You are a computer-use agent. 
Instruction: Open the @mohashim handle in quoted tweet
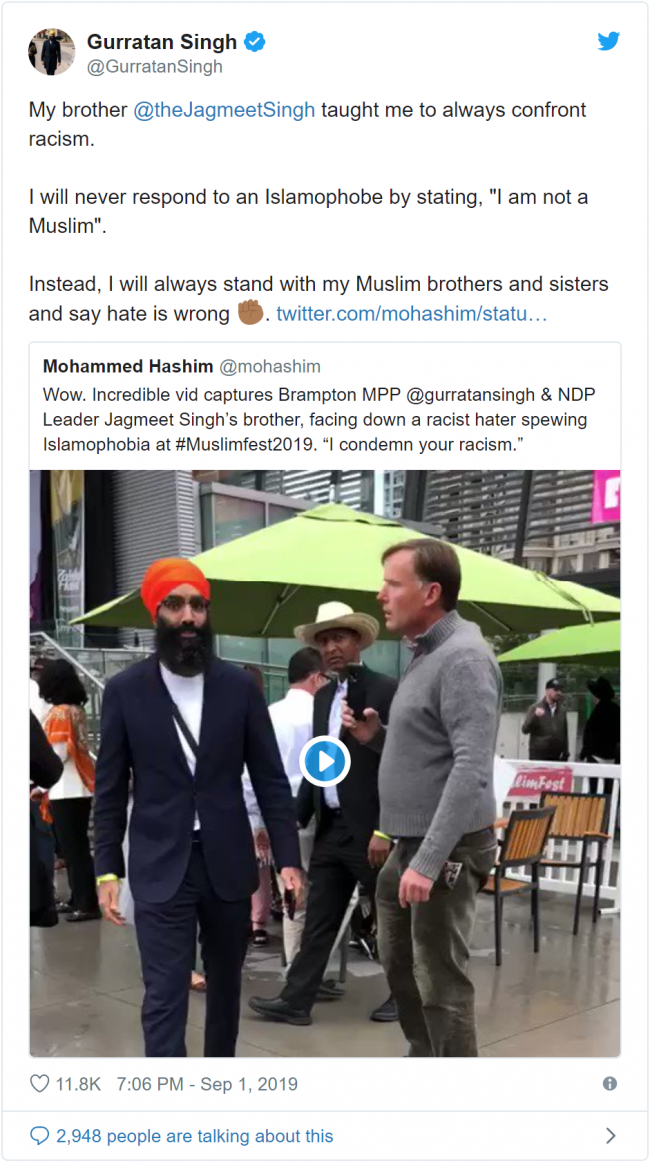click(x=270, y=366)
